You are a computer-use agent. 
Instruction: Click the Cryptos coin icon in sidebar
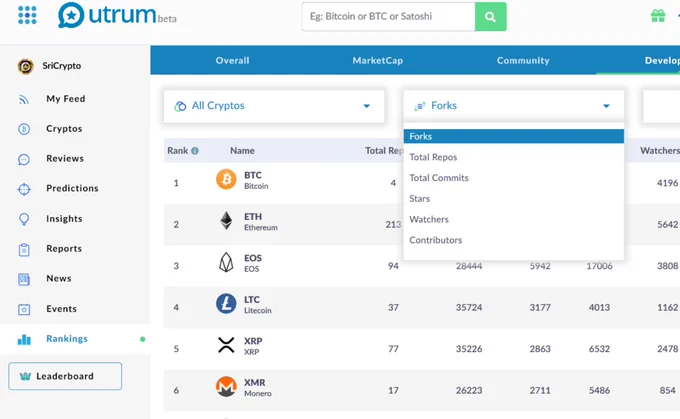point(24,129)
